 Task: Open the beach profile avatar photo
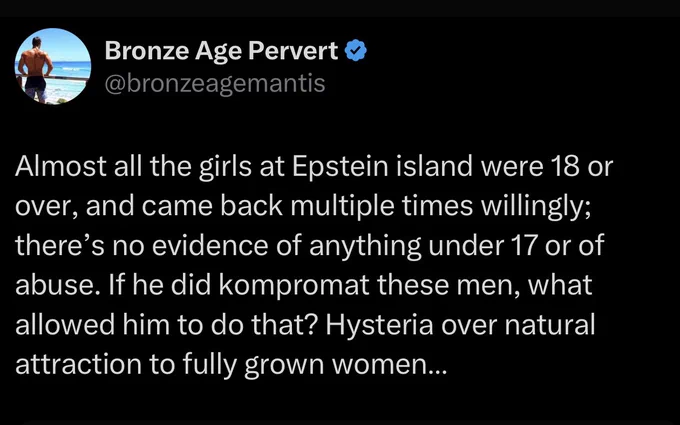(52, 66)
